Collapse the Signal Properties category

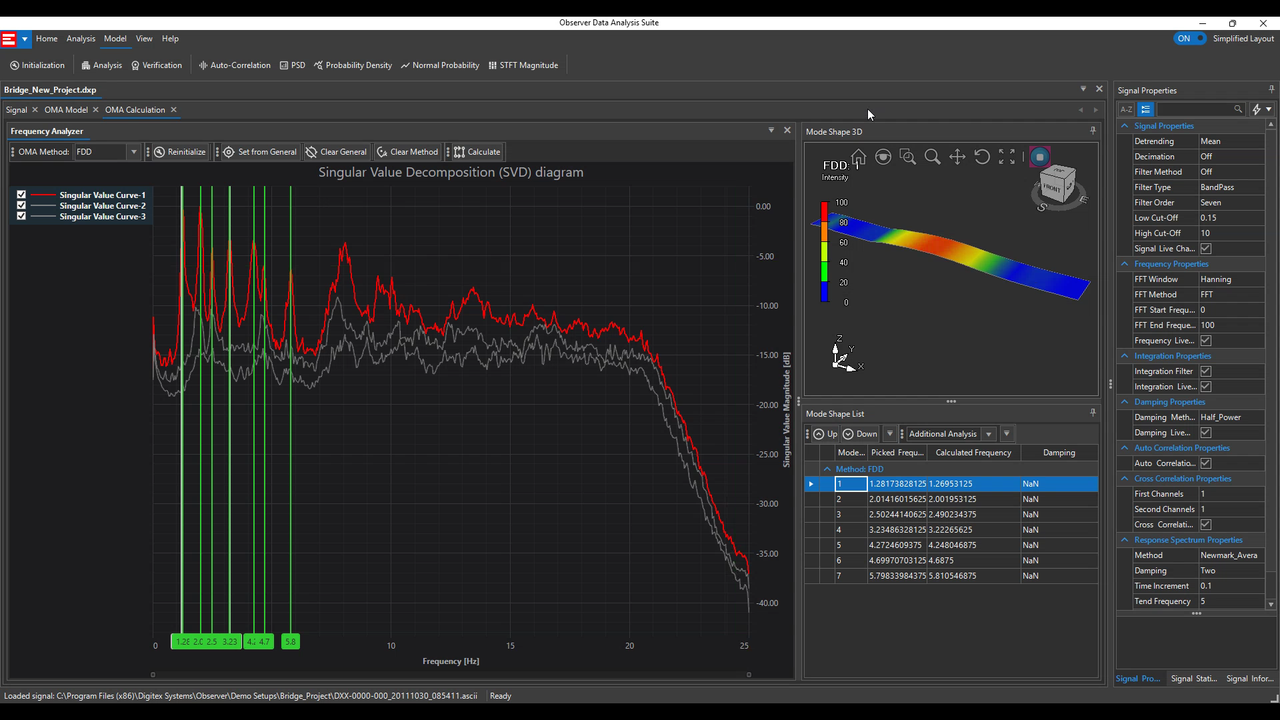(1124, 126)
